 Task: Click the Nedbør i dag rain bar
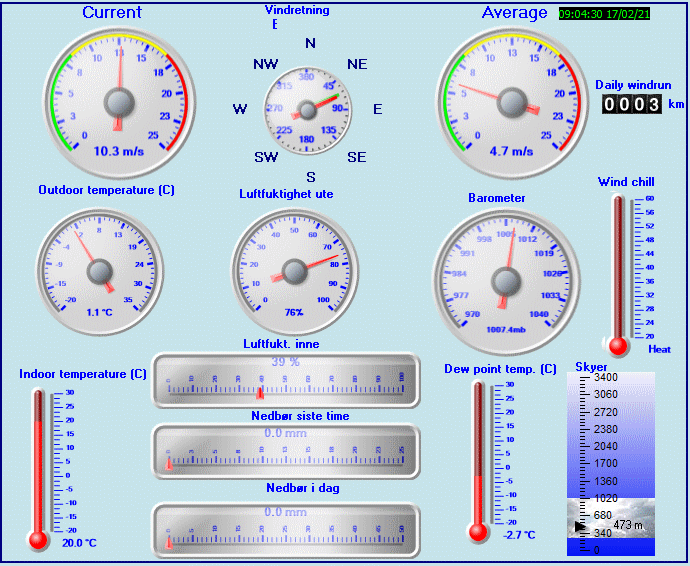click(286, 529)
